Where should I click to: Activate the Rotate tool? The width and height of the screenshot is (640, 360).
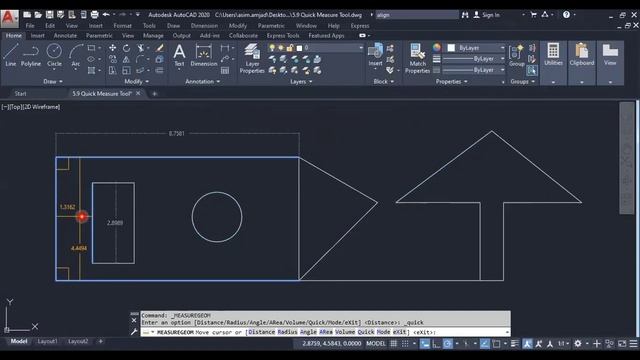[127, 48]
